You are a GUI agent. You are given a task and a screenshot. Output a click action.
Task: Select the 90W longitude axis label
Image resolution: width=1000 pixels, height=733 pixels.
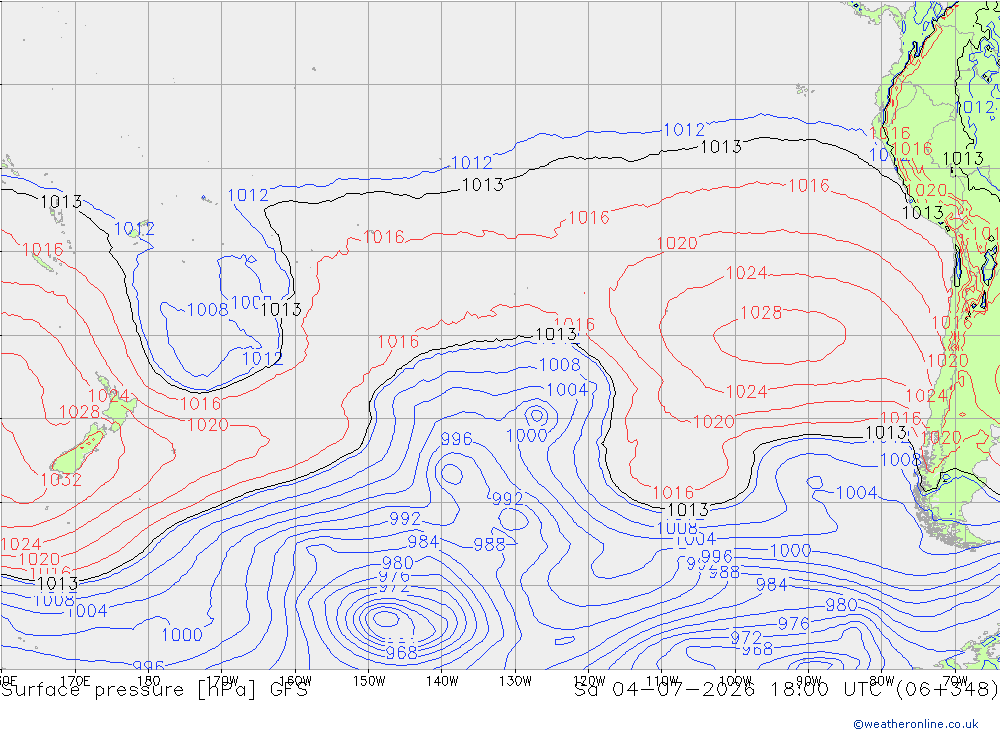click(809, 681)
